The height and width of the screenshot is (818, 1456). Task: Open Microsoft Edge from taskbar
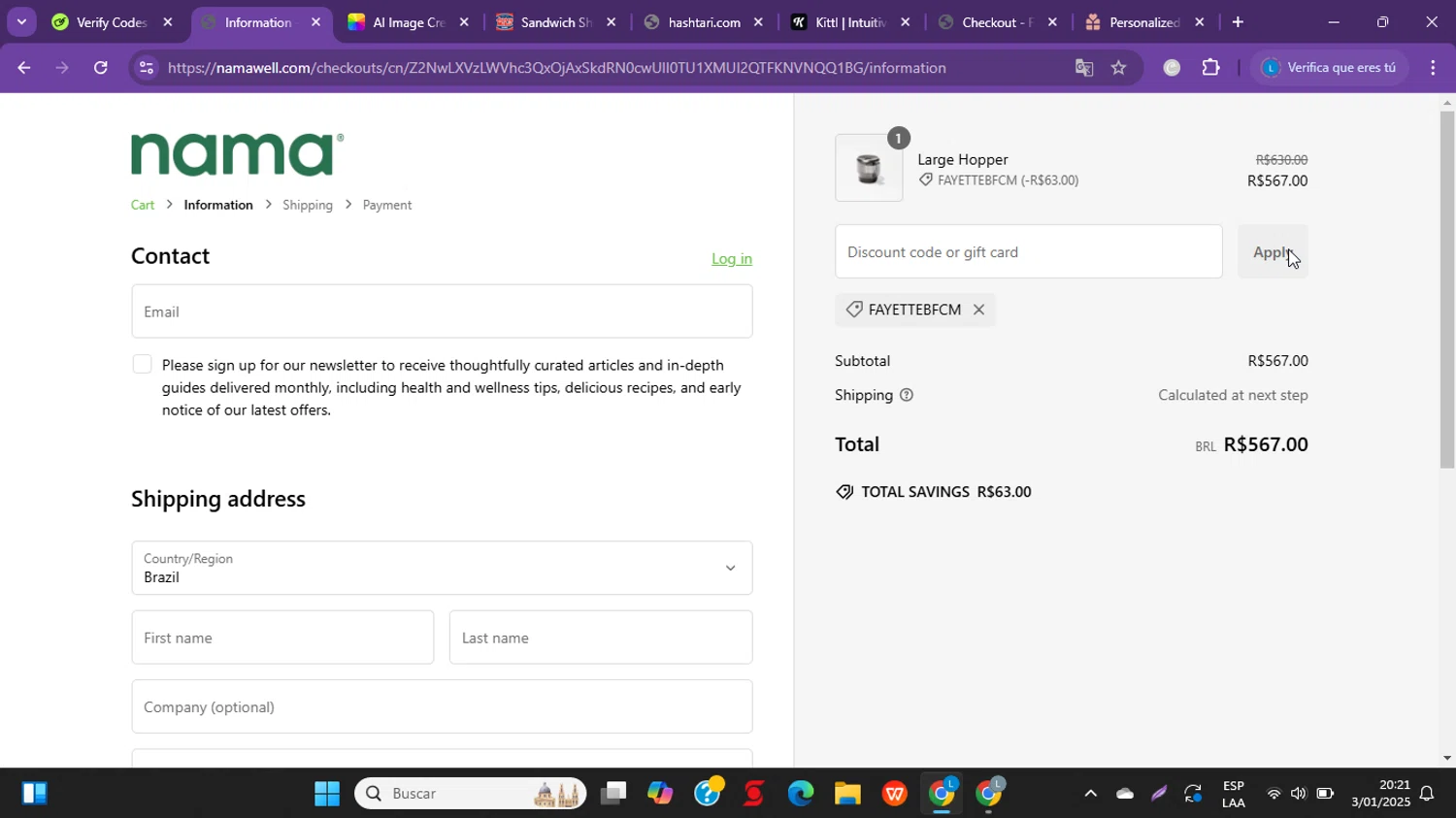[x=801, y=794]
